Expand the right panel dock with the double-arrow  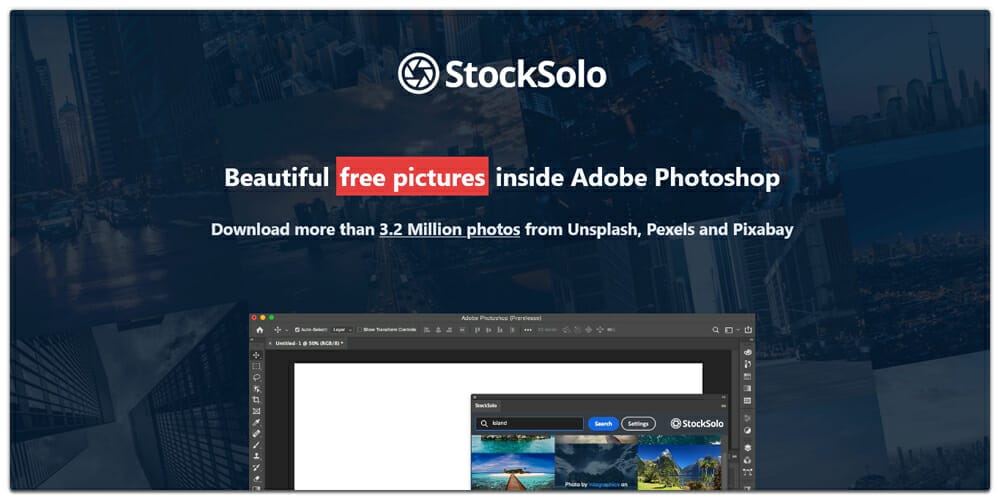pos(751,340)
